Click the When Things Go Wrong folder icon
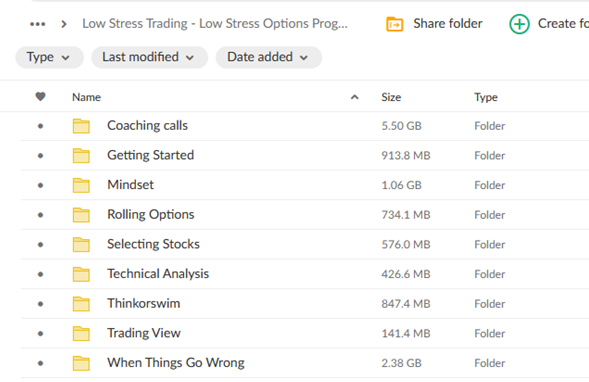This screenshot has height=382, width=589. point(81,363)
